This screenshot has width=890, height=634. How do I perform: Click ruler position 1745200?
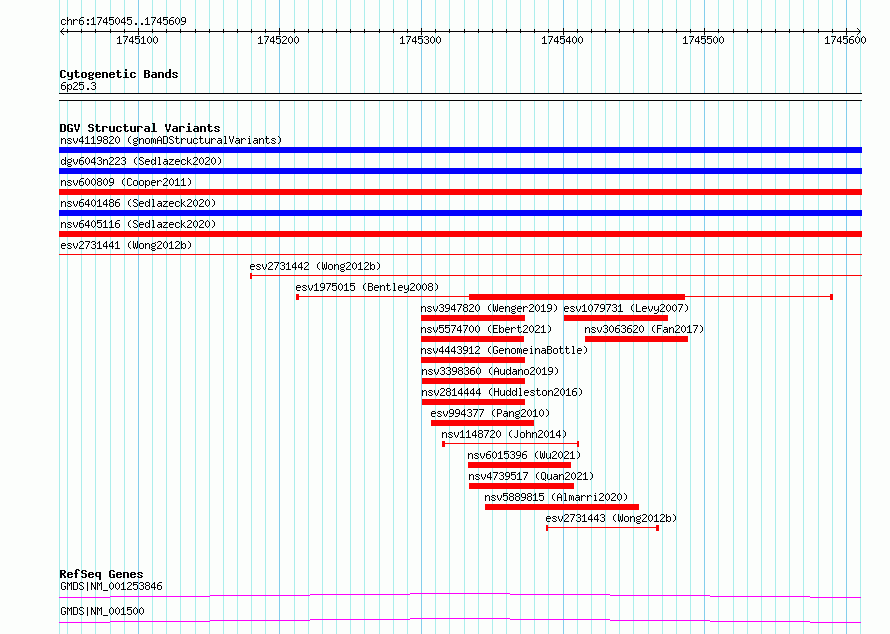coord(278,40)
